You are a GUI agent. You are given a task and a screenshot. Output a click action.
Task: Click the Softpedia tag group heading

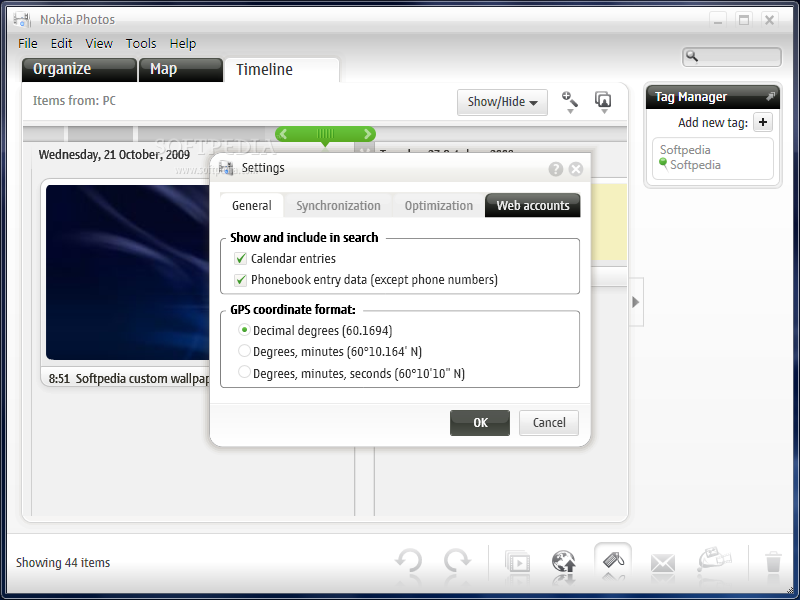[685, 150]
